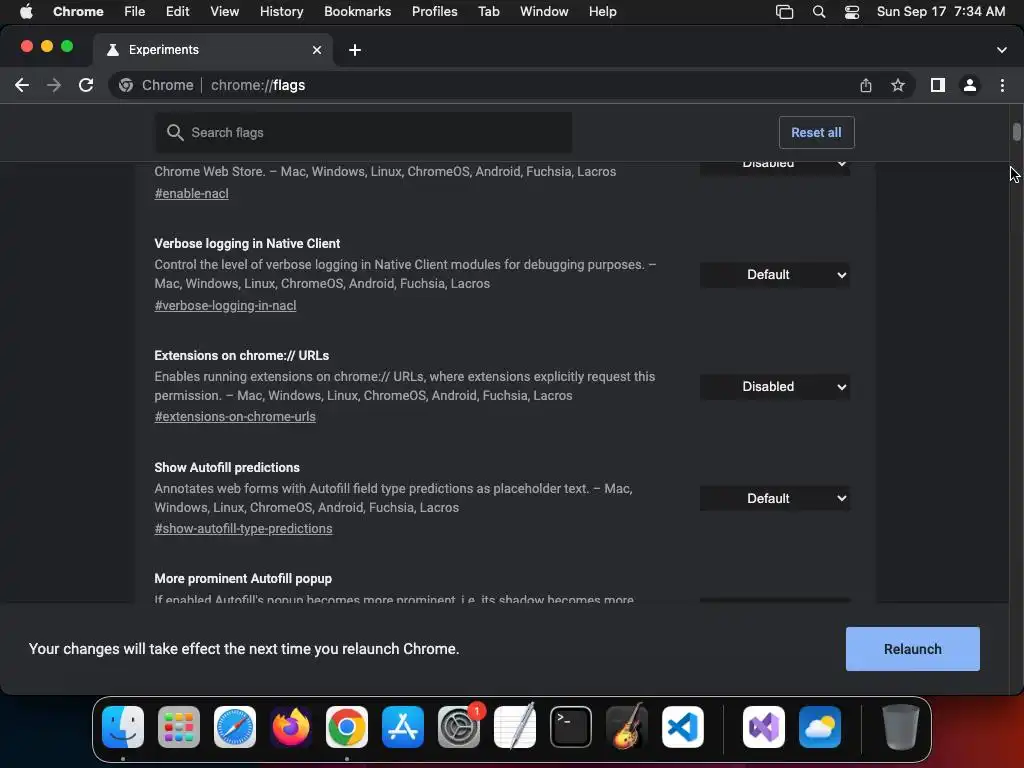The height and width of the screenshot is (768, 1024).
Task: Follow the #verbose-logging-in-nacl link
Action: [225, 306]
